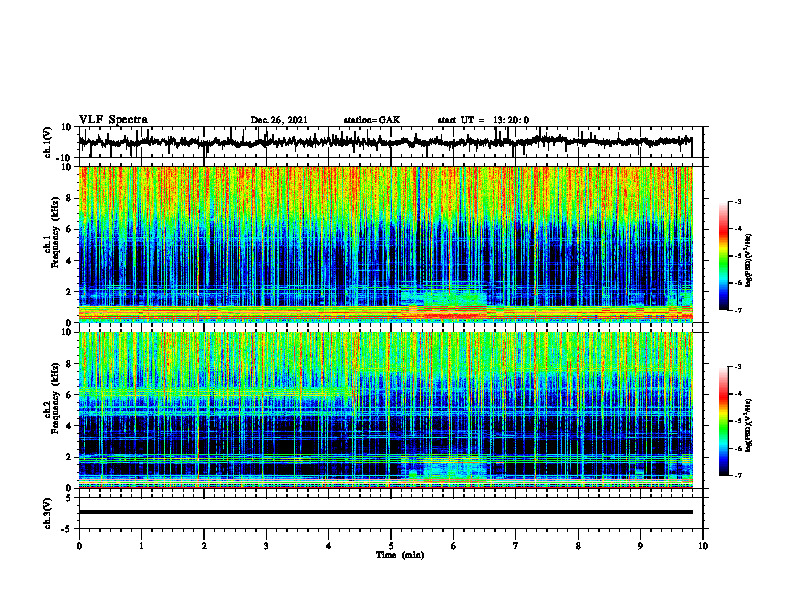Click the "Time (min)" axis label

point(400,555)
